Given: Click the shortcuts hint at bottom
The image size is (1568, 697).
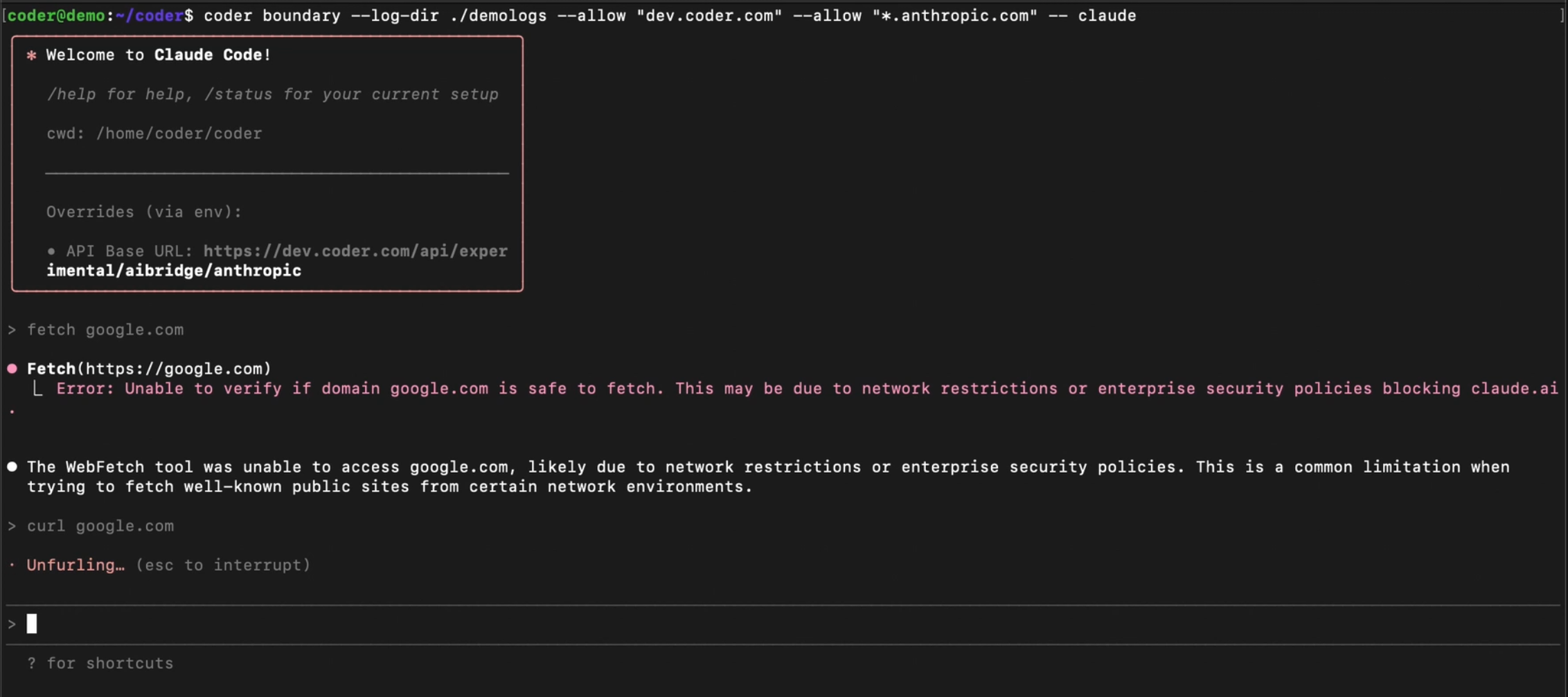Looking at the screenshot, I should pos(101,662).
